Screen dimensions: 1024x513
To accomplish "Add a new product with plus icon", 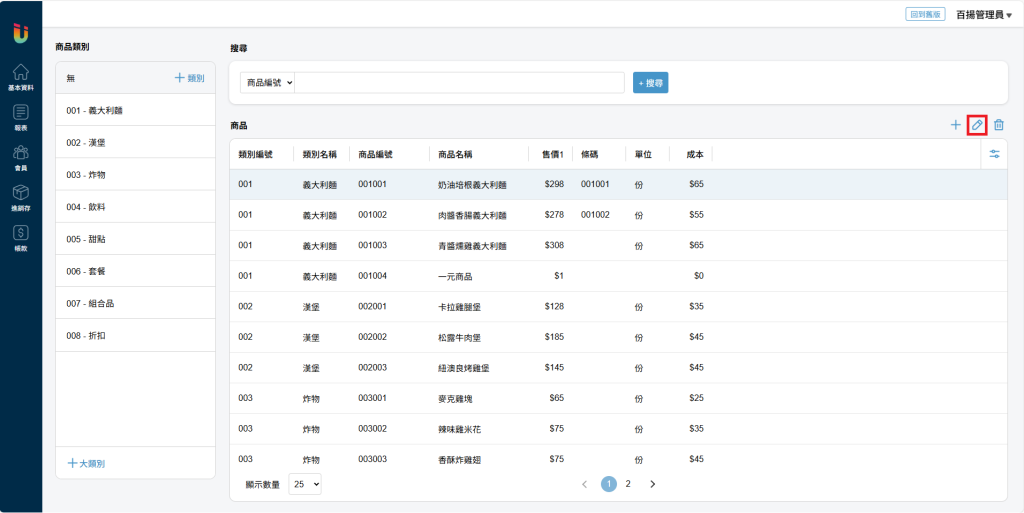I will click(x=955, y=125).
